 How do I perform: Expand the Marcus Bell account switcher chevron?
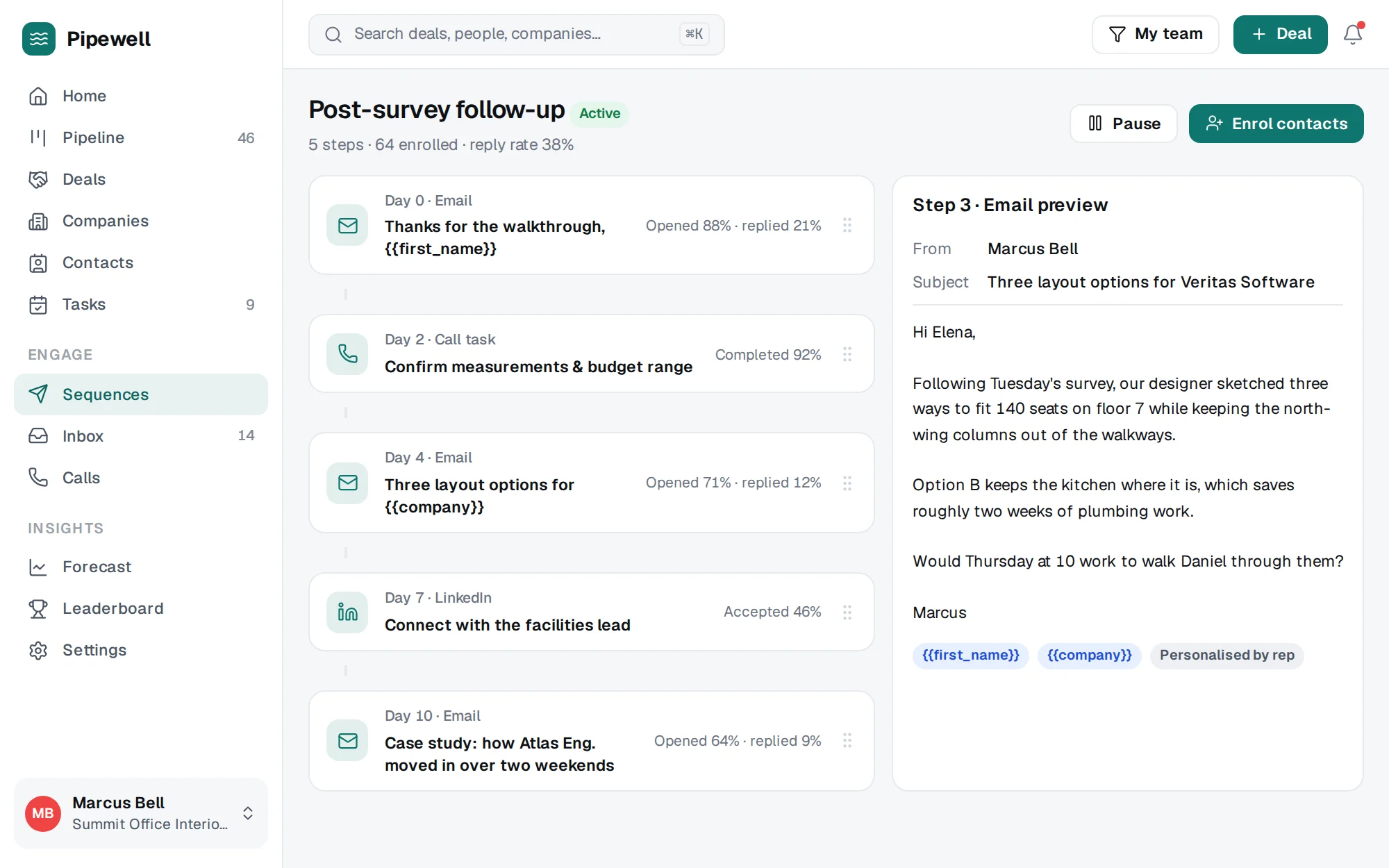click(248, 813)
